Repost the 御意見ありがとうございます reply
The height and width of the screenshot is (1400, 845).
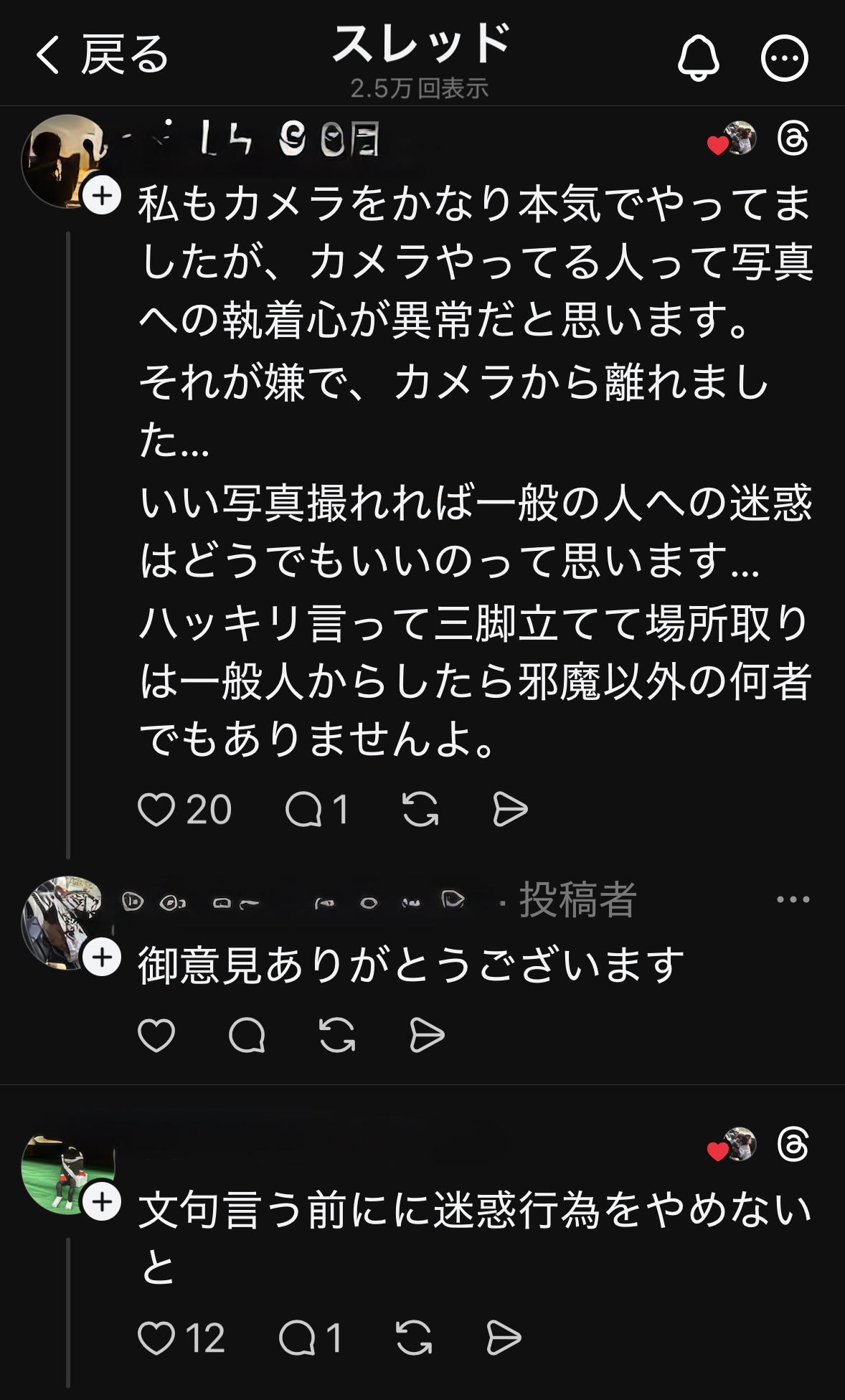pos(337,1035)
